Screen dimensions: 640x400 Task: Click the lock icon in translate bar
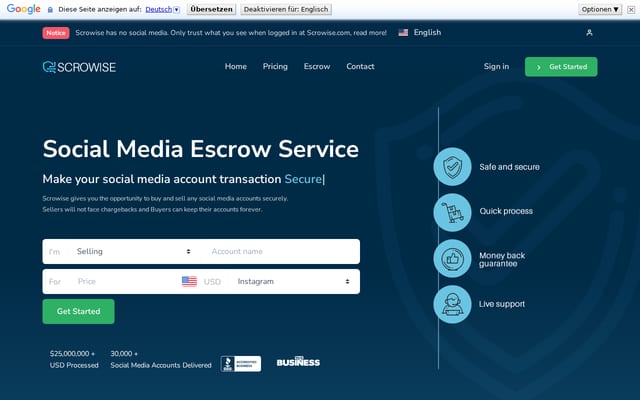(50, 9)
